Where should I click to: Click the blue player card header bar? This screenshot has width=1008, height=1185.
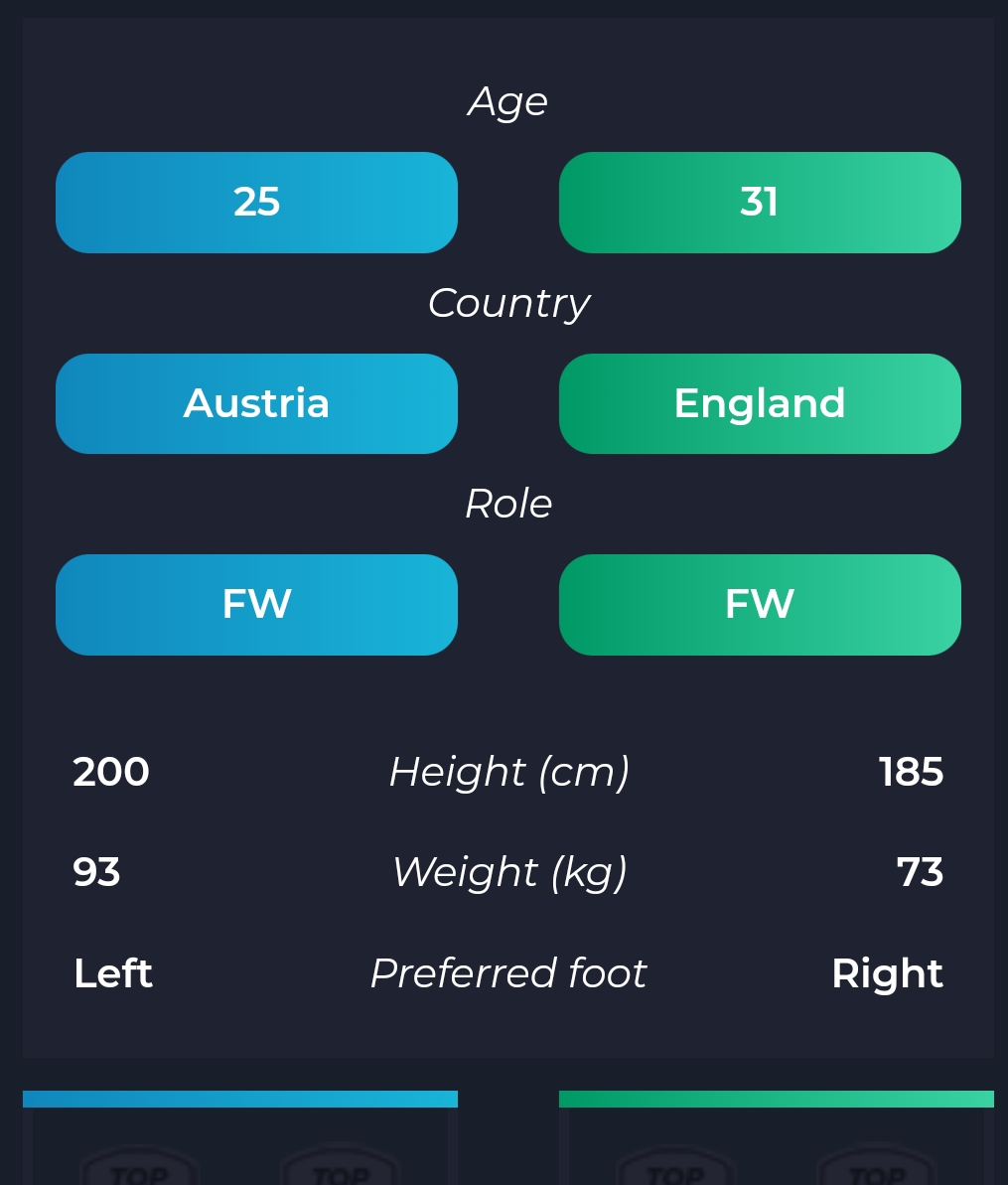(x=240, y=1099)
